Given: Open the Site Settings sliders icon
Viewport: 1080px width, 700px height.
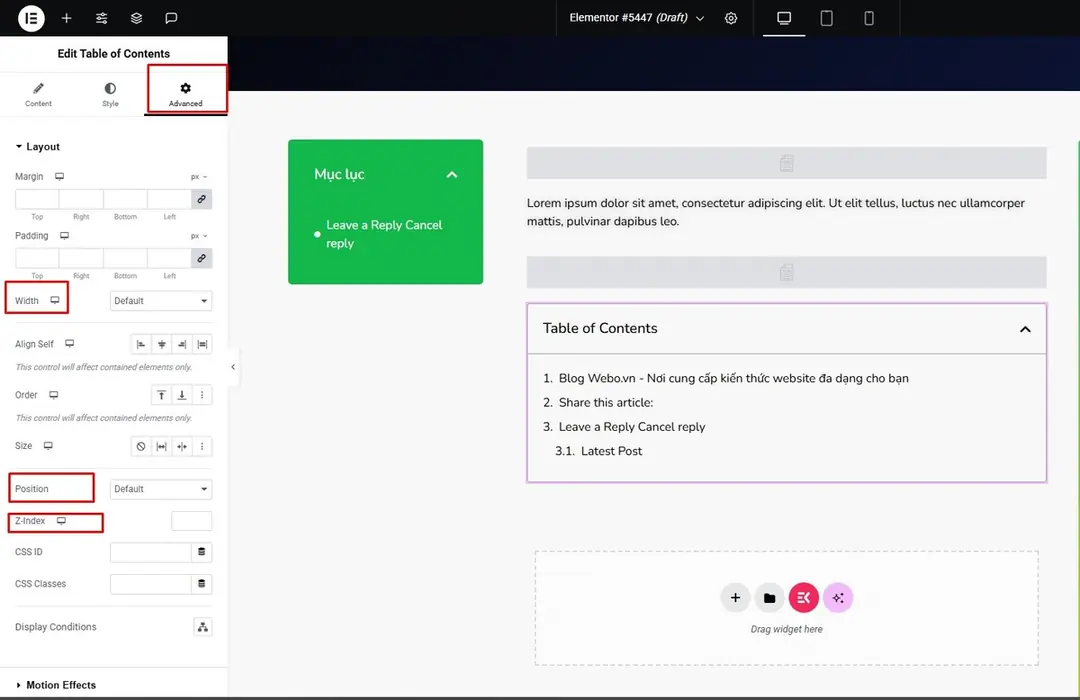Looking at the screenshot, I should pos(101,18).
